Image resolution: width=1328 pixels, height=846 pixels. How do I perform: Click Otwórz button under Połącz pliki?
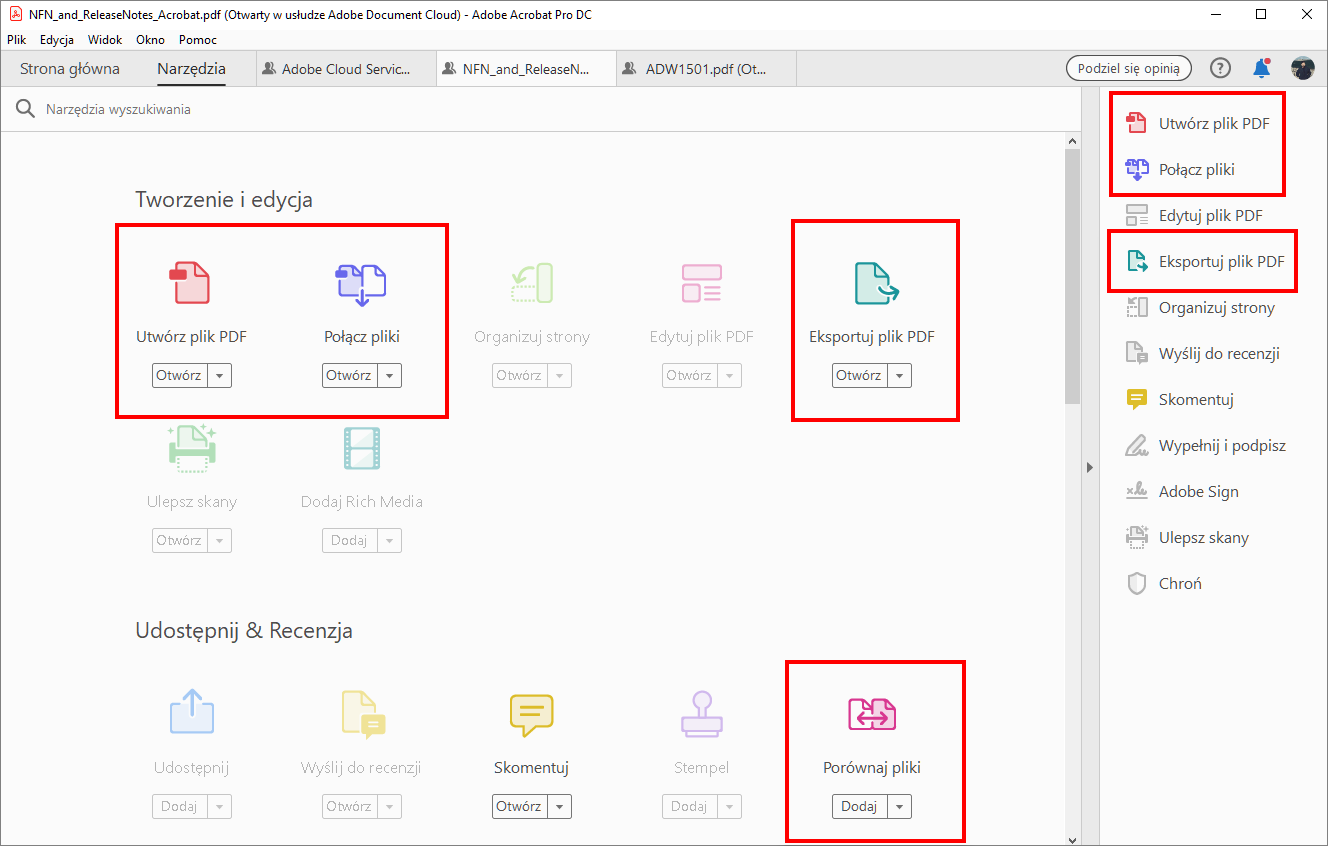(x=350, y=376)
